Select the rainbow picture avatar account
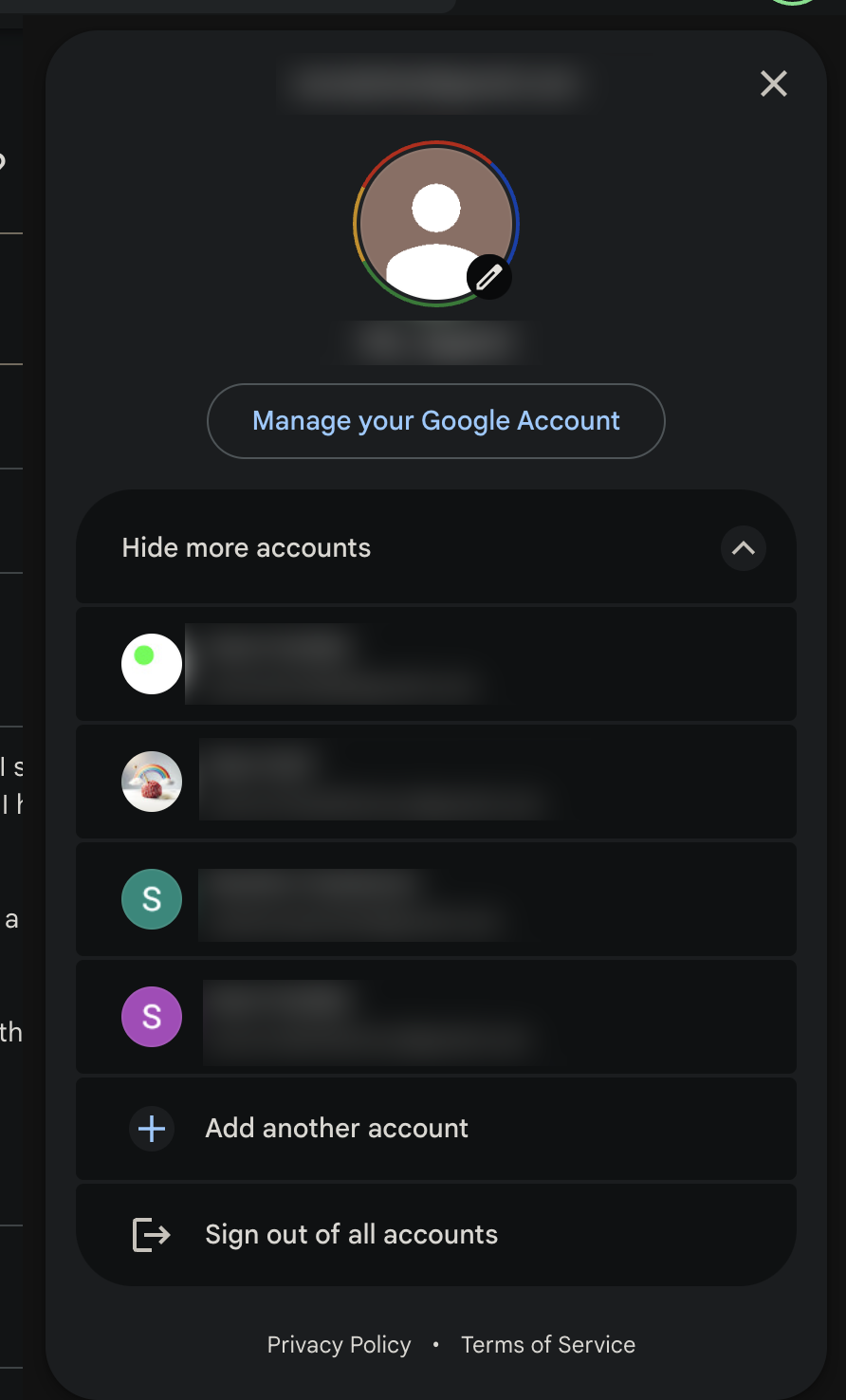846x1400 pixels. tap(152, 782)
